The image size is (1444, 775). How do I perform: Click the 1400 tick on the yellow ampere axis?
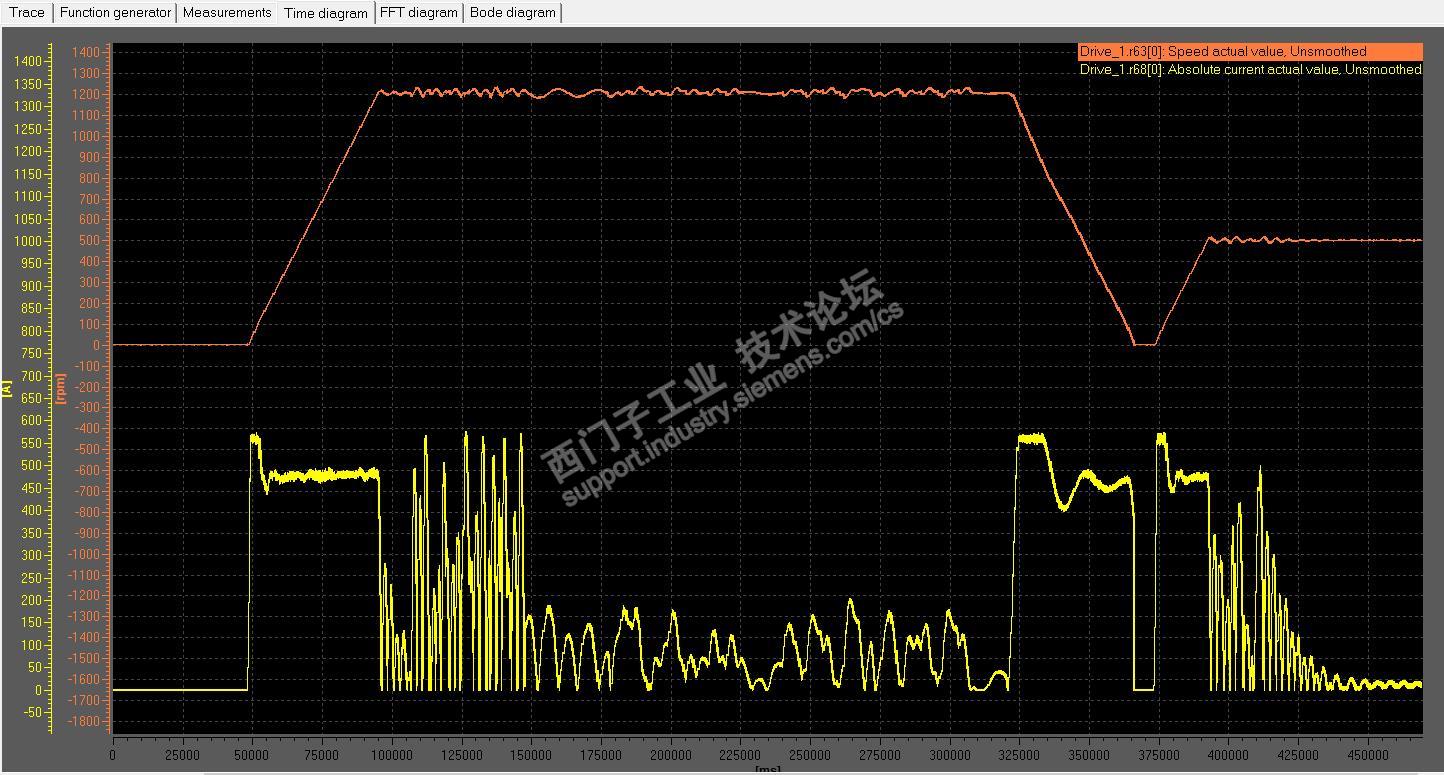pyautogui.click(x=29, y=61)
